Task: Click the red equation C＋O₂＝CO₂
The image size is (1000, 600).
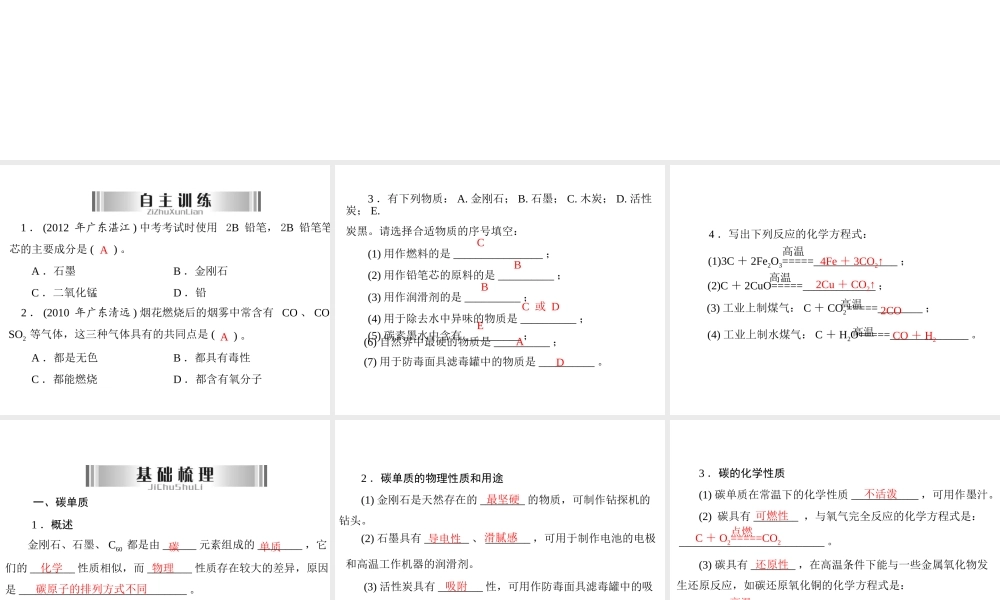Action: point(738,536)
